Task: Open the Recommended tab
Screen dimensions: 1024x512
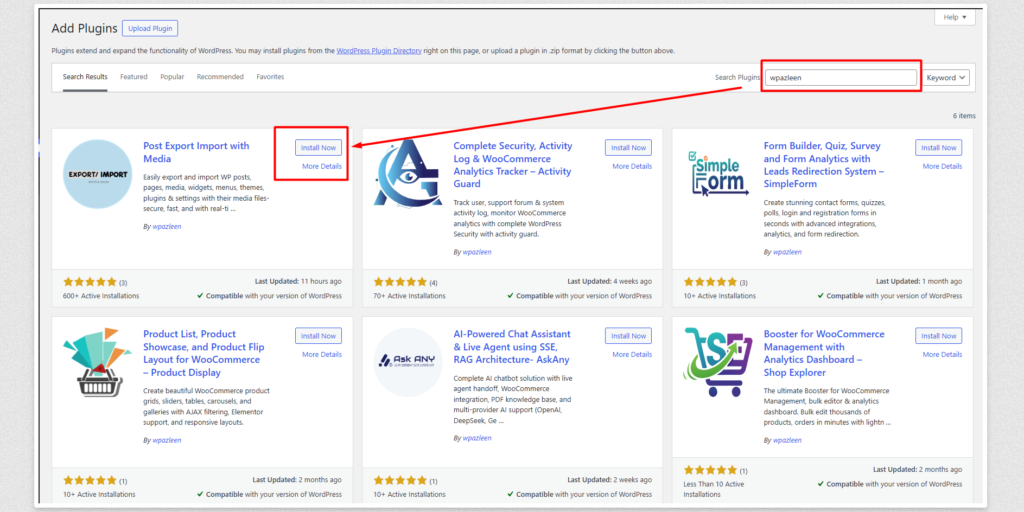Action: point(220,77)
